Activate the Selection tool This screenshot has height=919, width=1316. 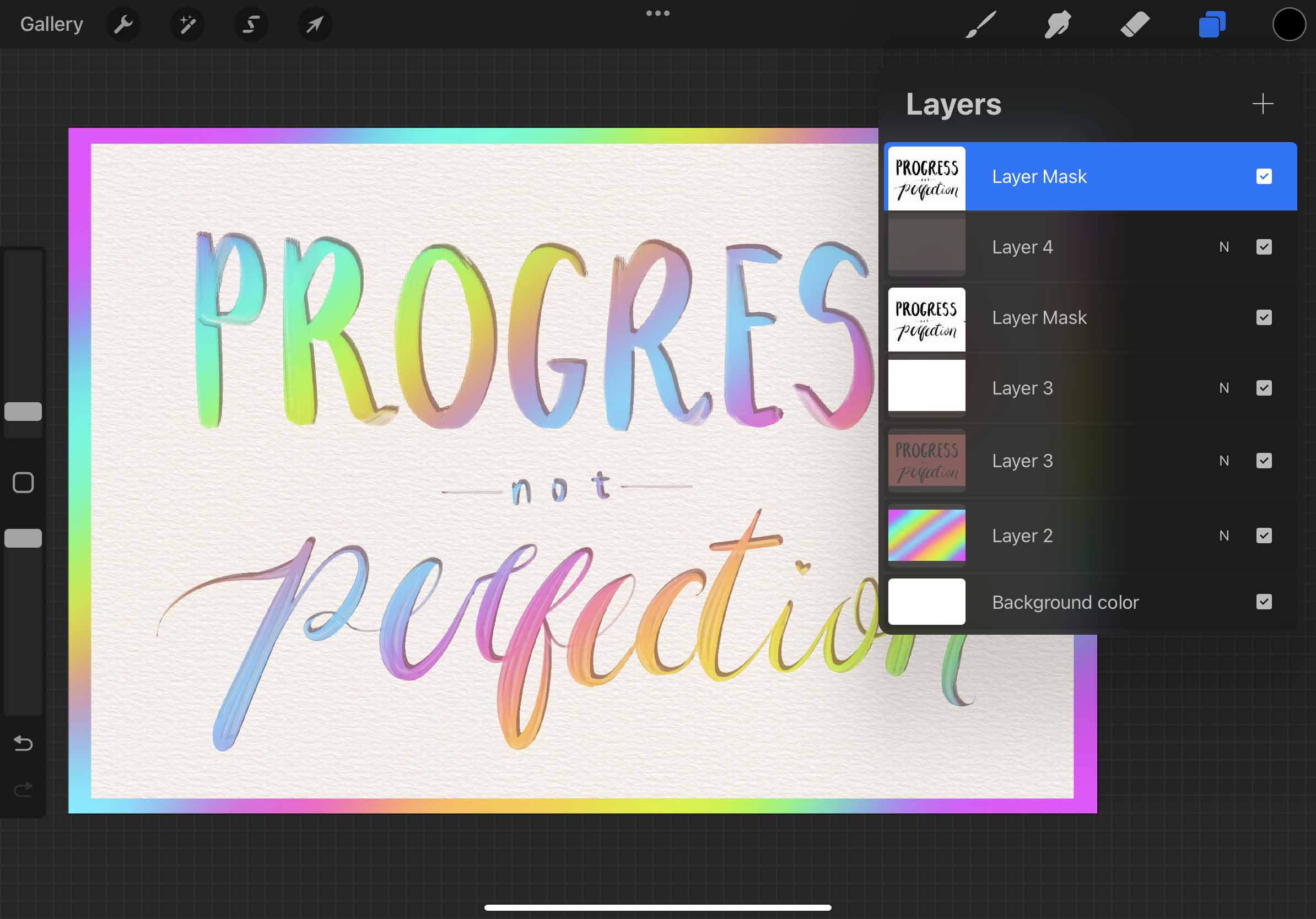click(251, 24)
